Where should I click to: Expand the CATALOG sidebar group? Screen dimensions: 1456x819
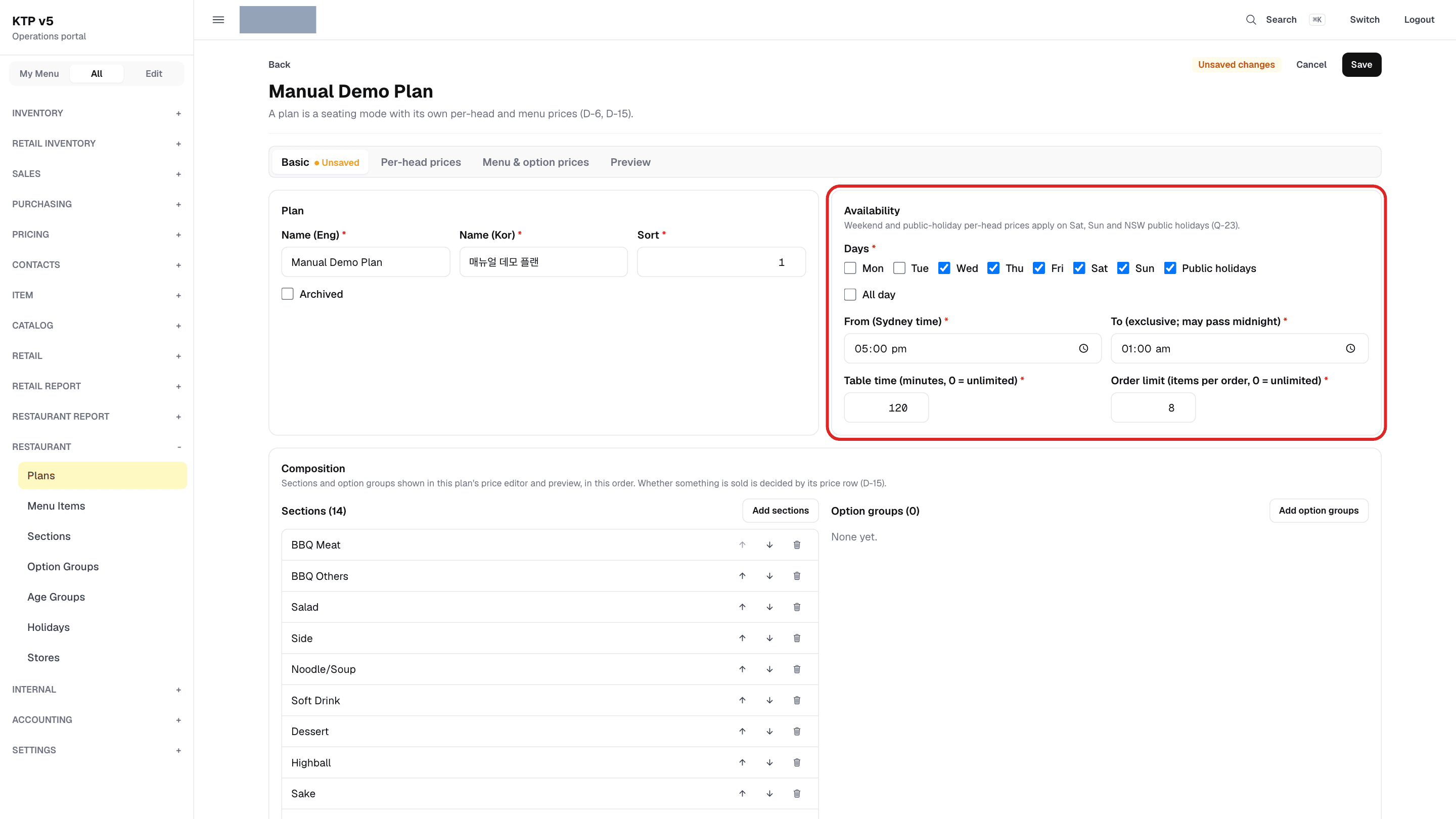97,326
